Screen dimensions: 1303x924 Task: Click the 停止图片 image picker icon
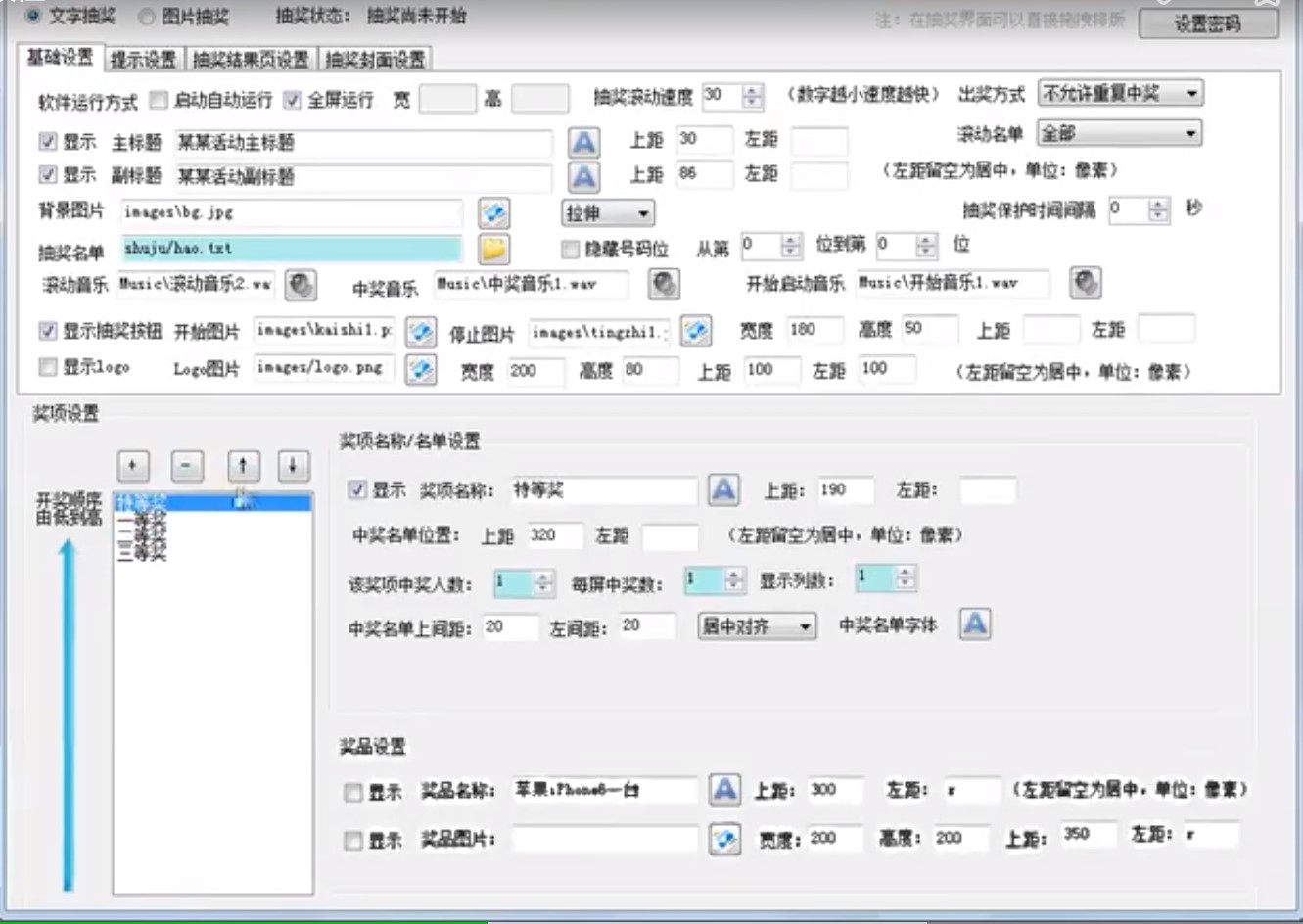[x=696, y=331]
